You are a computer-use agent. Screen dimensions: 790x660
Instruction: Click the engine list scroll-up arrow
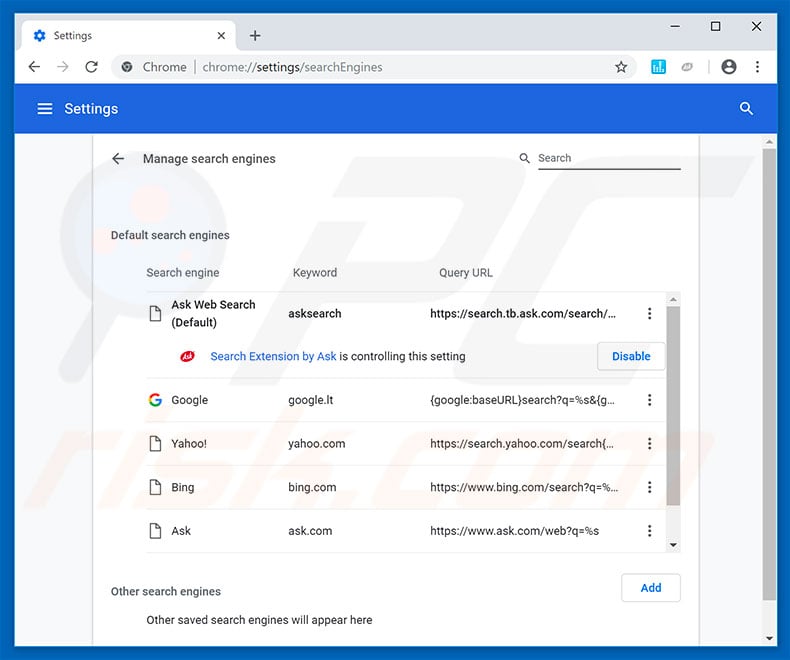(673, 299)
